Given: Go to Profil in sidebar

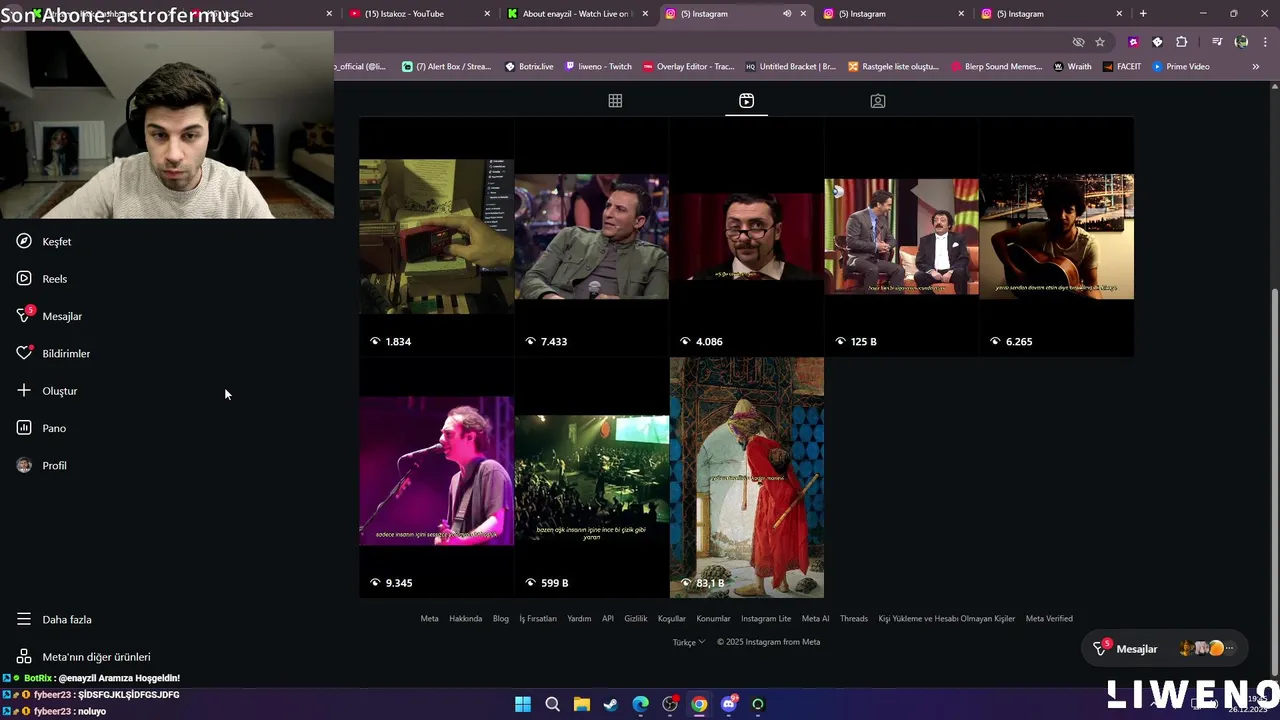Looking at the screenshot, I should [41, 466].
